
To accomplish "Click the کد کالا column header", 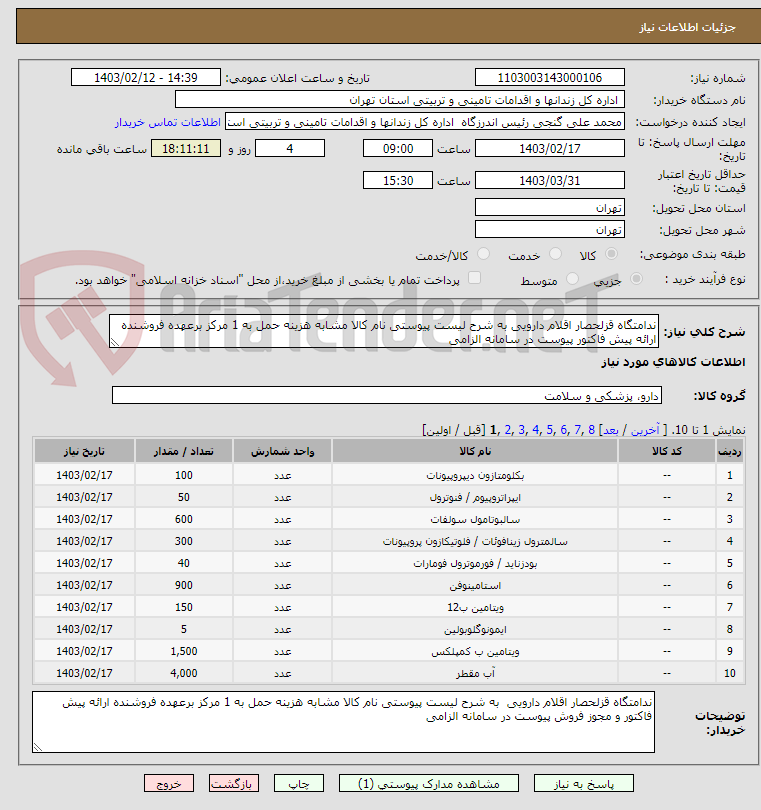I will [x=667, y=451].
